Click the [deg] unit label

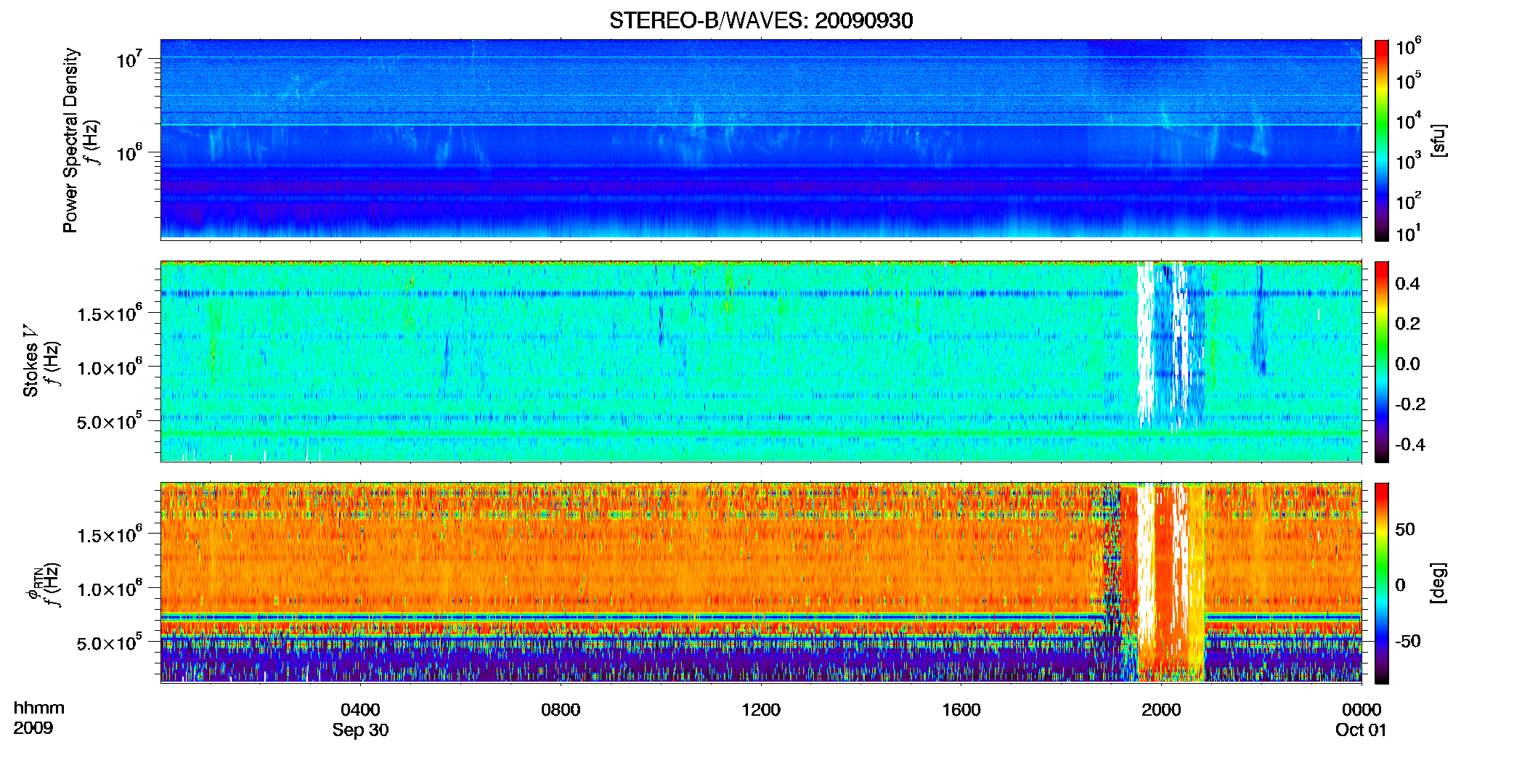point(1438,583)
